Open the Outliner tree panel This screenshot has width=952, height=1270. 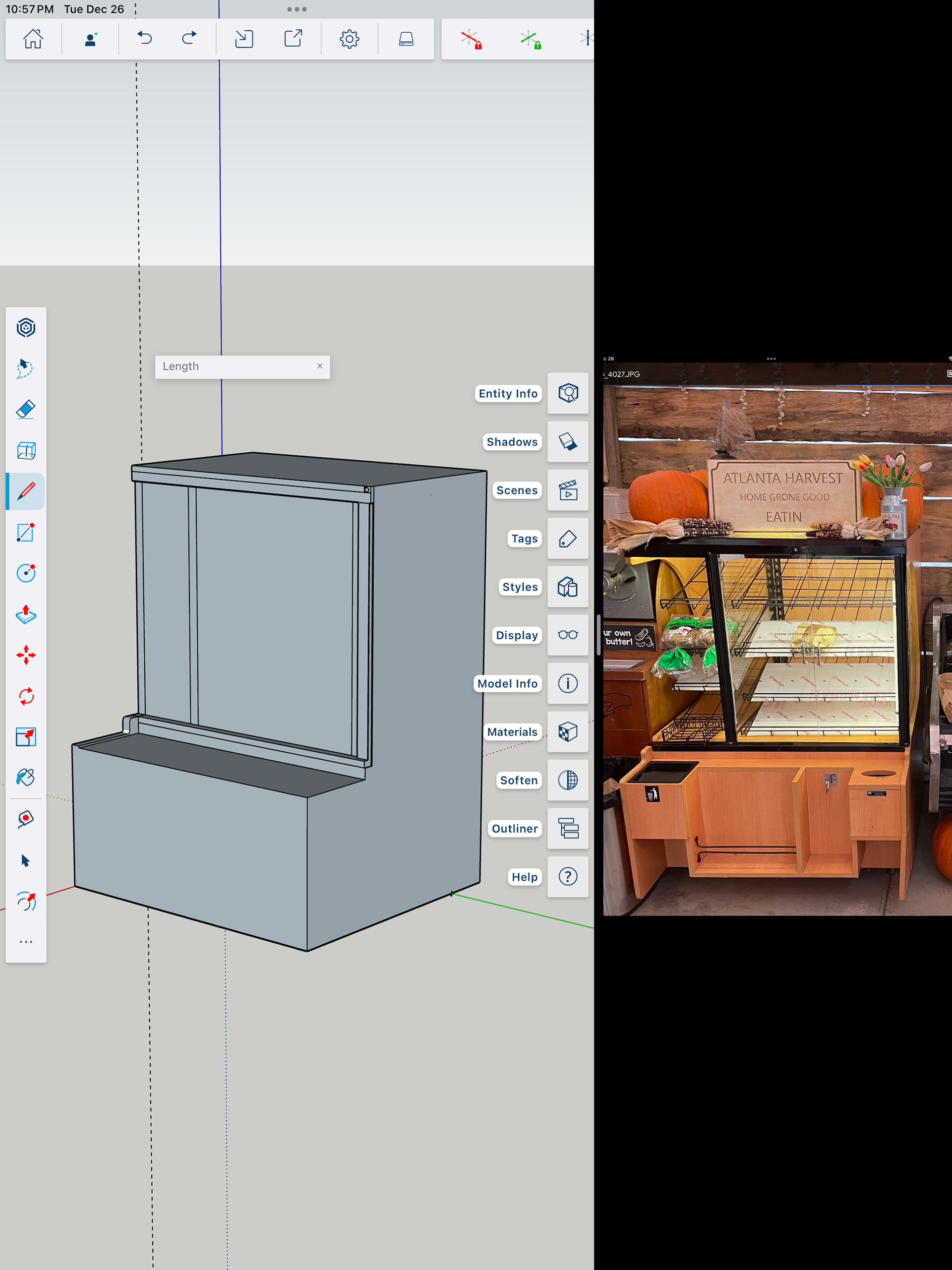[567, 829]
